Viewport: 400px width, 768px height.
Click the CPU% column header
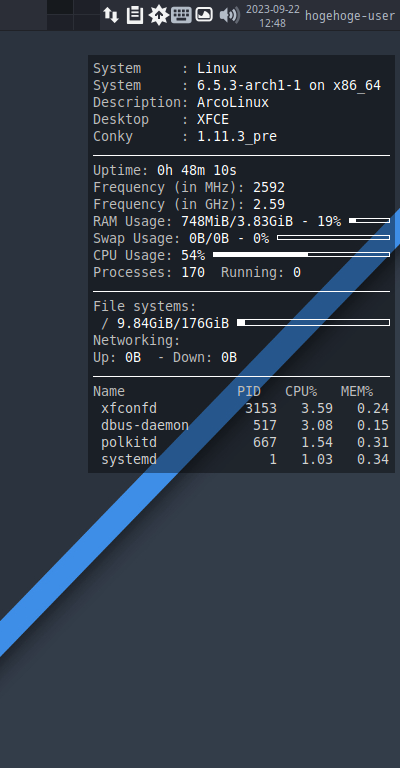301,391
